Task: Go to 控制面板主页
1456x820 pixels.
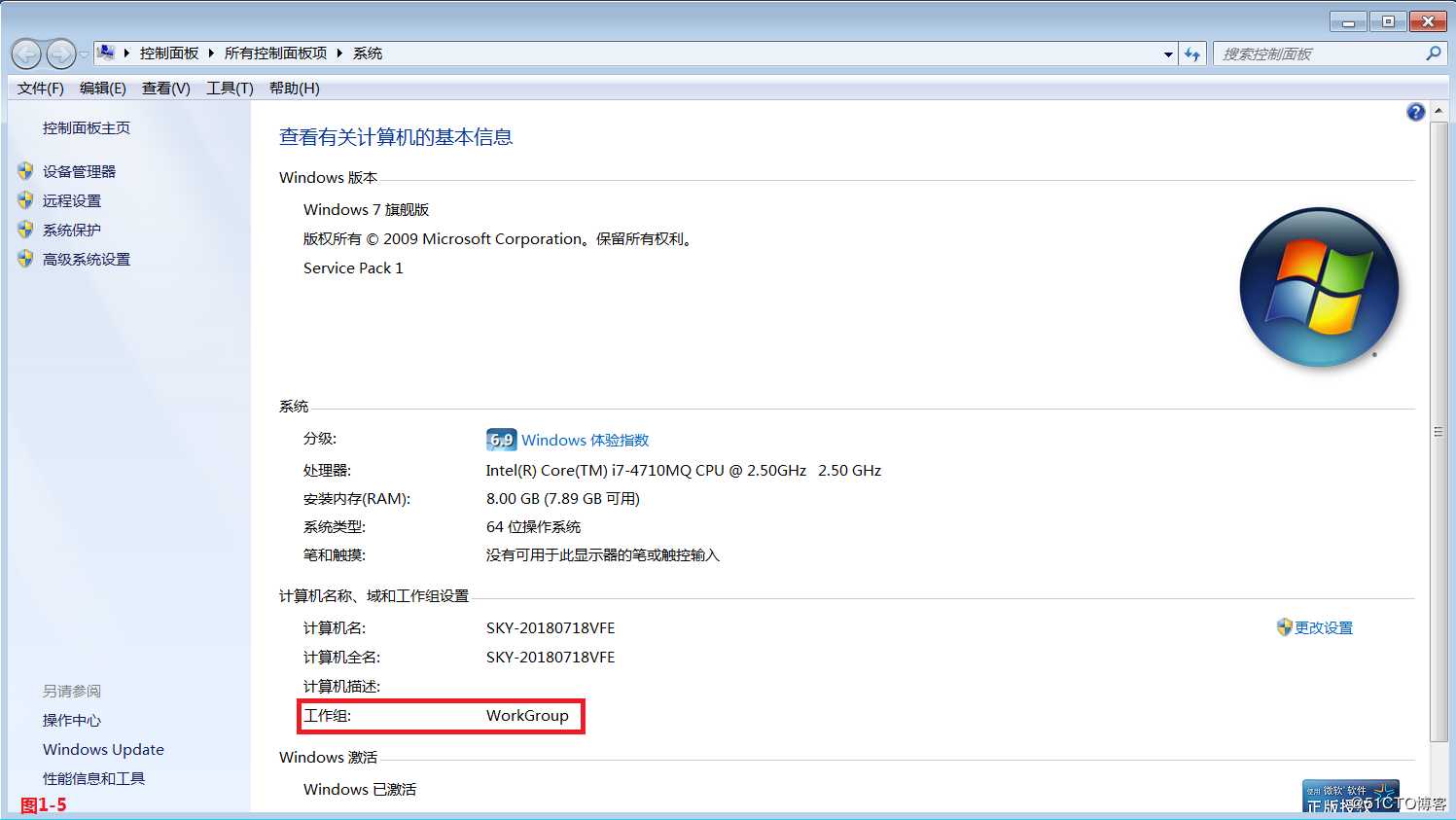Action: click(87, 128)
